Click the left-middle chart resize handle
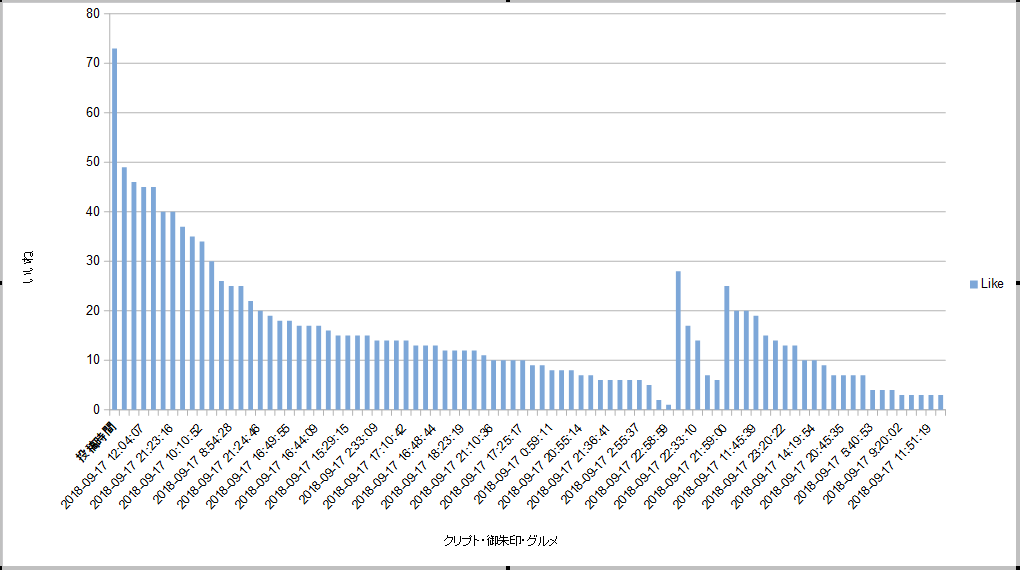The image size is (1020, 570). (2, 285)
